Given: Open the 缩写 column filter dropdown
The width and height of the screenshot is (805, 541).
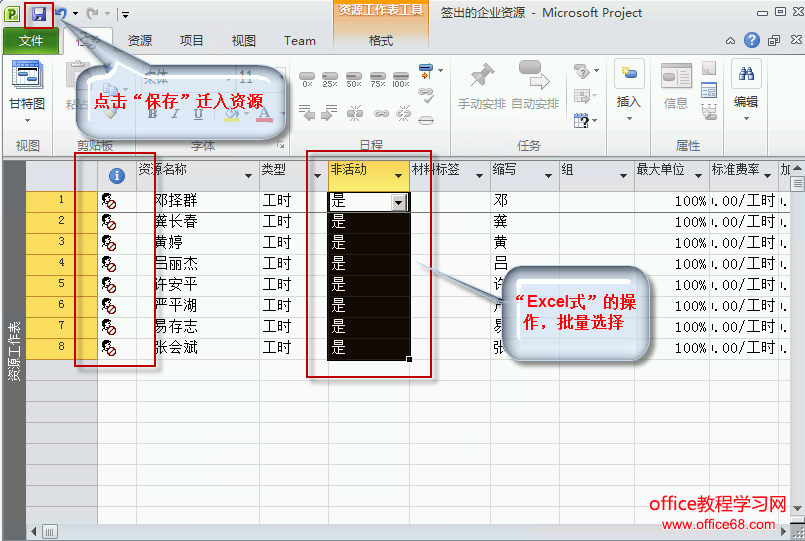Looking at the screenshot, I should [x=547, y=176].
